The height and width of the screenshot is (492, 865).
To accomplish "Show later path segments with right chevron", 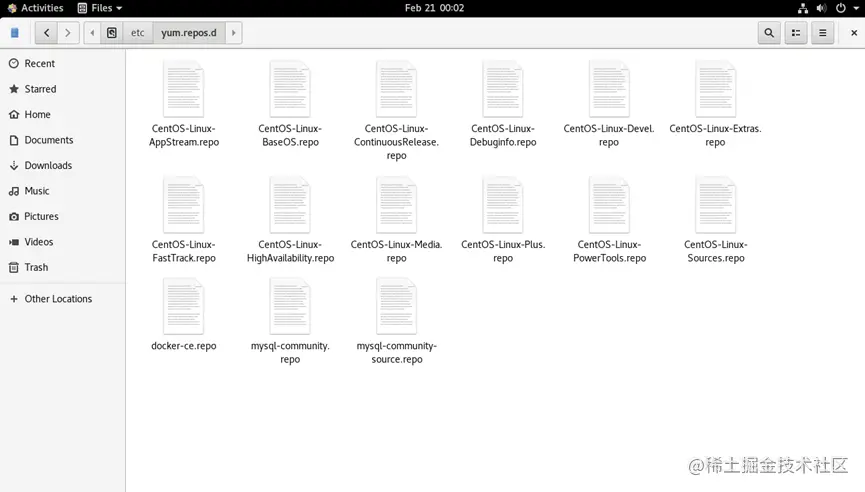I will coord(233,33).
